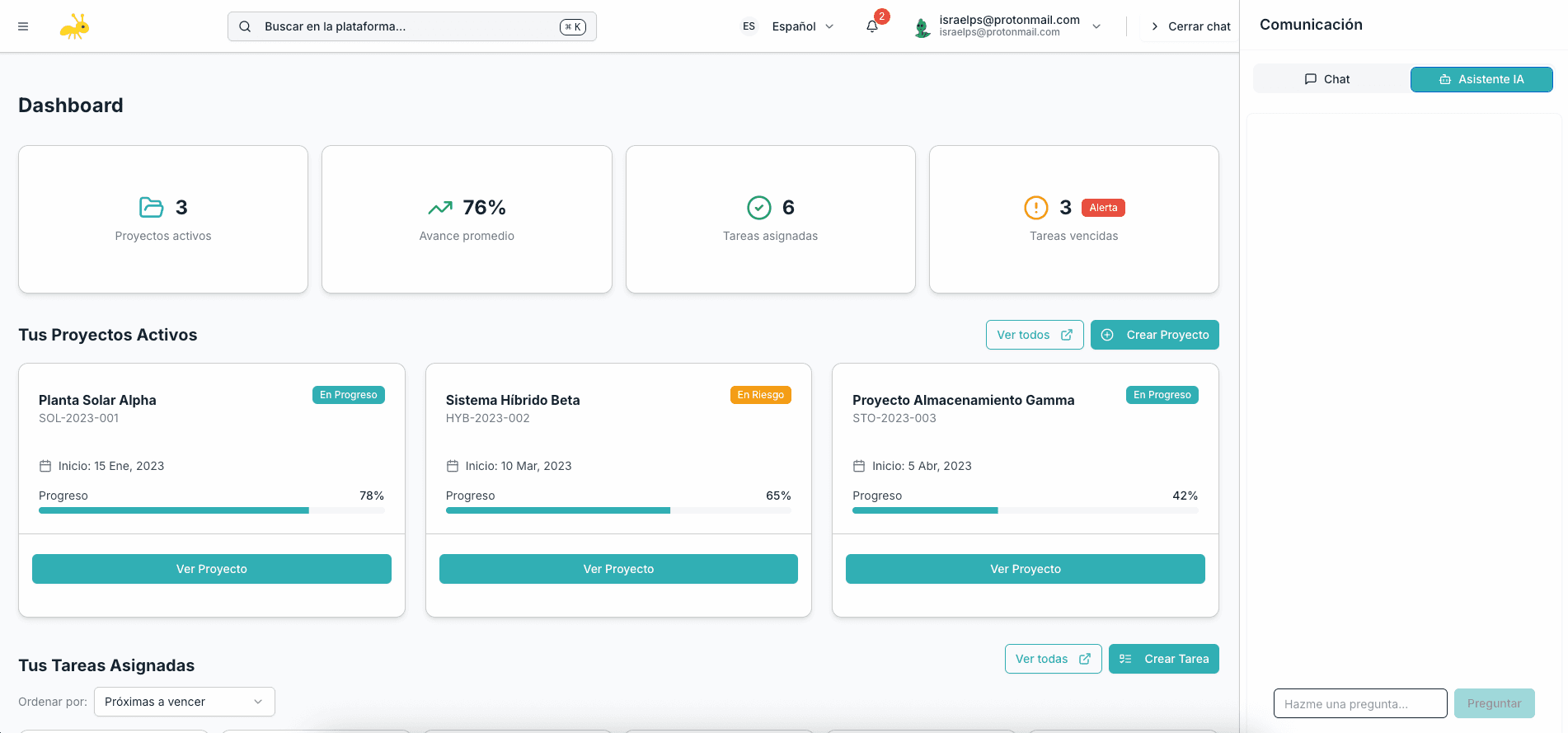1568x733 pixels.
Task: Click the Planta Solar Alpha title
Action: (x=97, y=400)
